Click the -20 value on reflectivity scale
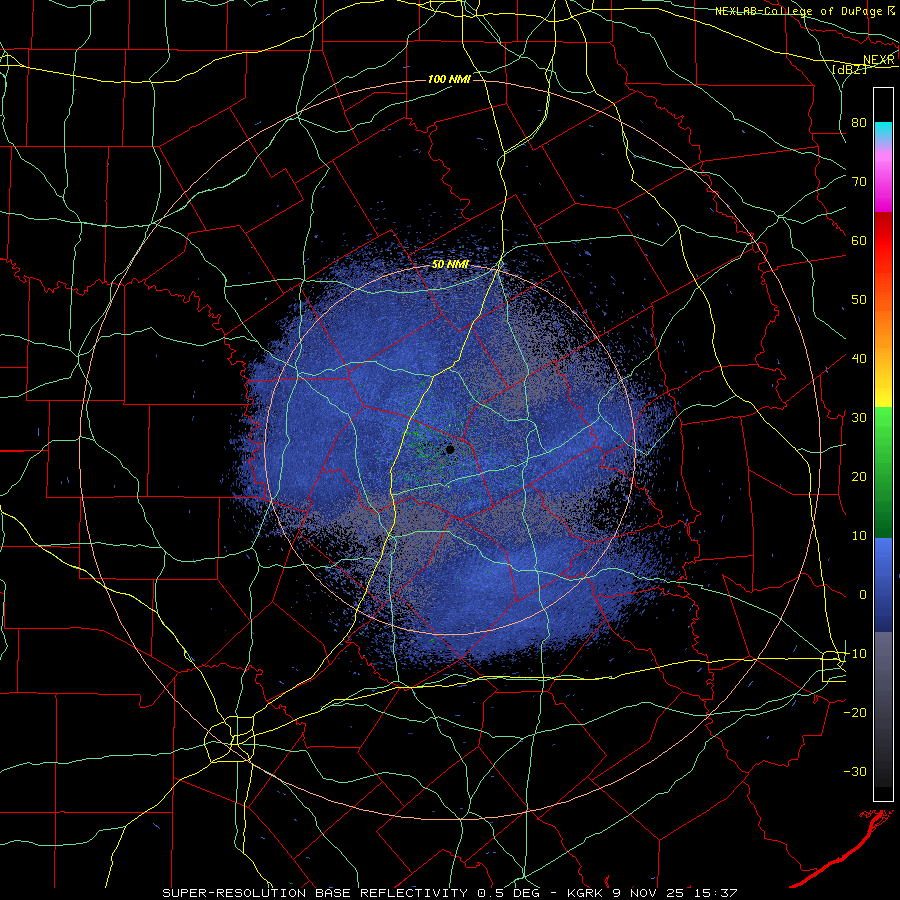The height and width of the screenshot is (900, 900). tap(855, 712)
